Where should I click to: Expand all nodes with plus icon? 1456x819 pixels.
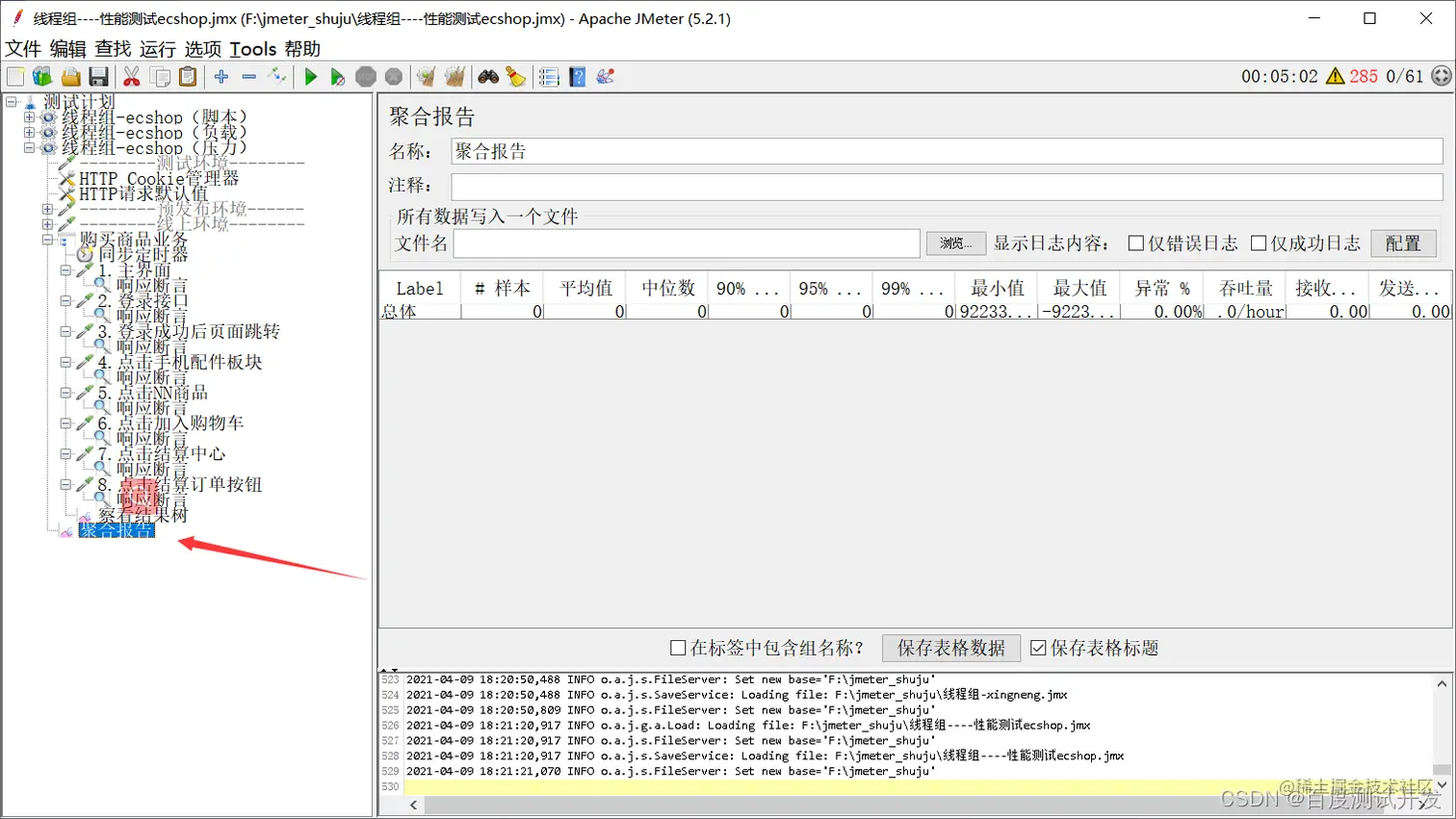point(221,77)
